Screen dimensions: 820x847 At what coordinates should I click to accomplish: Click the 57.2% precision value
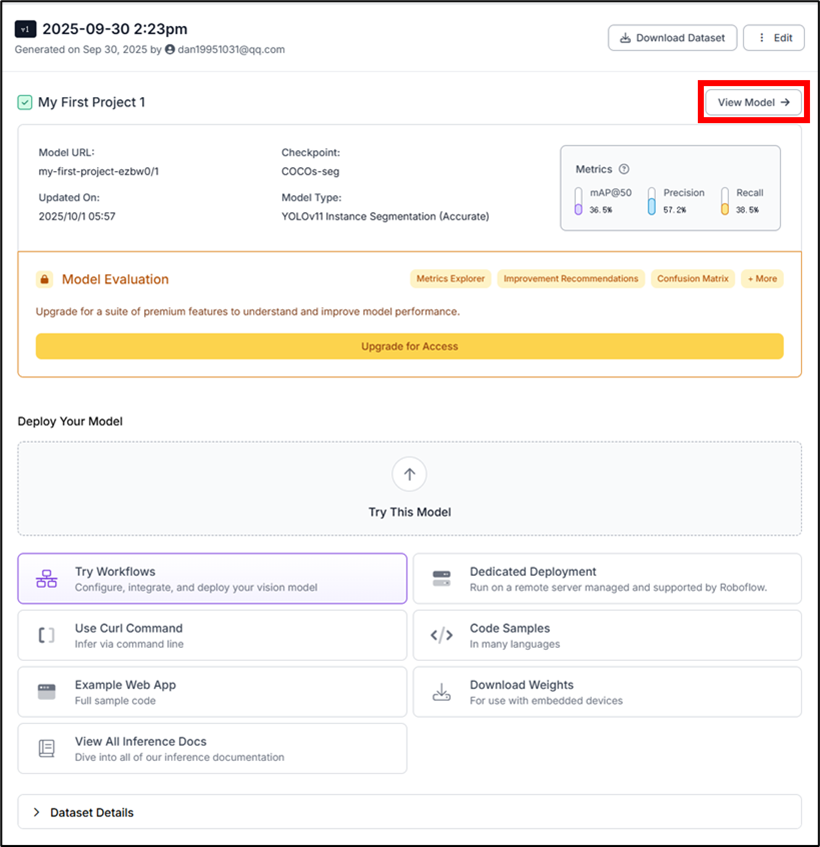pos(675,210)
